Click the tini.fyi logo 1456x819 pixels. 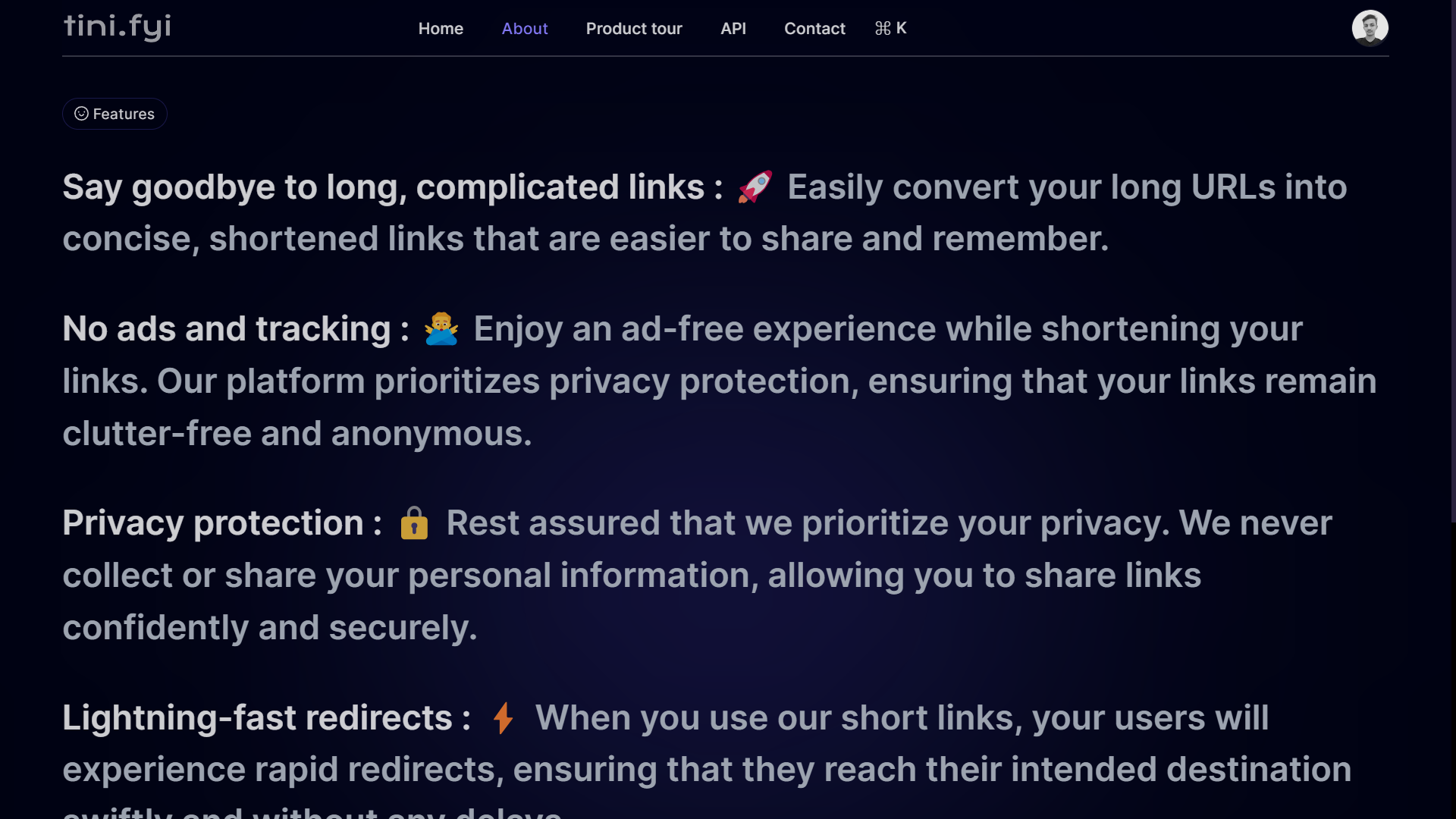(118, 27)
